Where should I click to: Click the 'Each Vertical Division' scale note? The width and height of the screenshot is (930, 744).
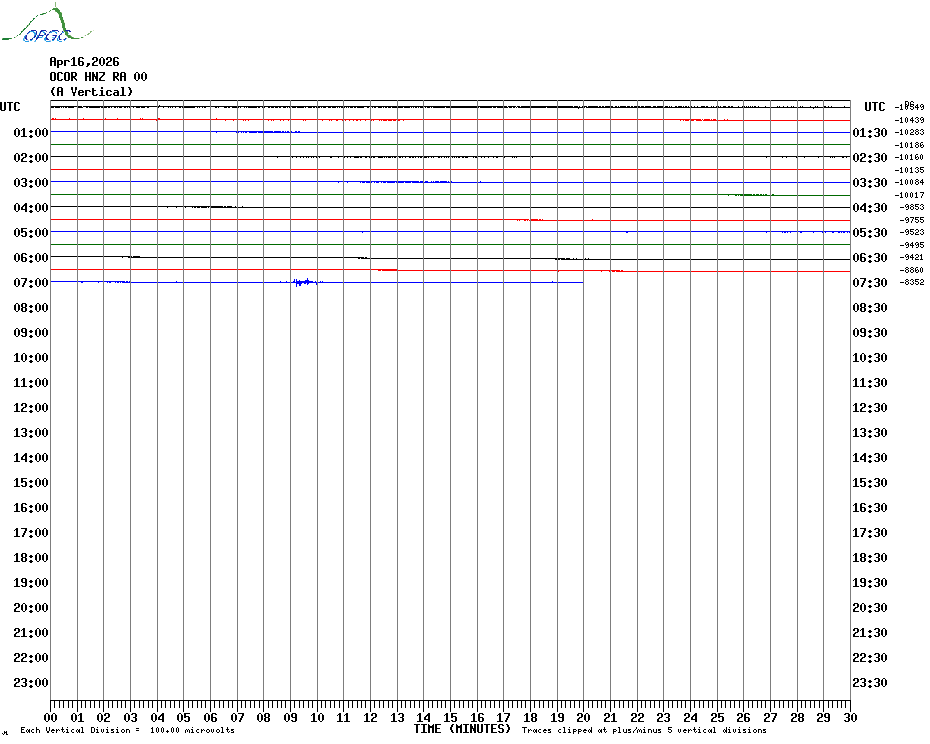[x=128, y=731]
